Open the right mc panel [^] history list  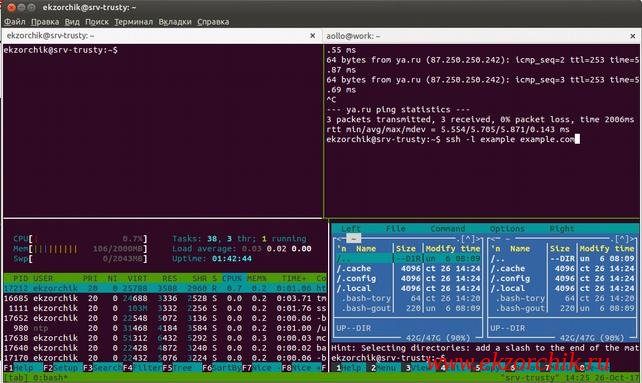(622, 238)
